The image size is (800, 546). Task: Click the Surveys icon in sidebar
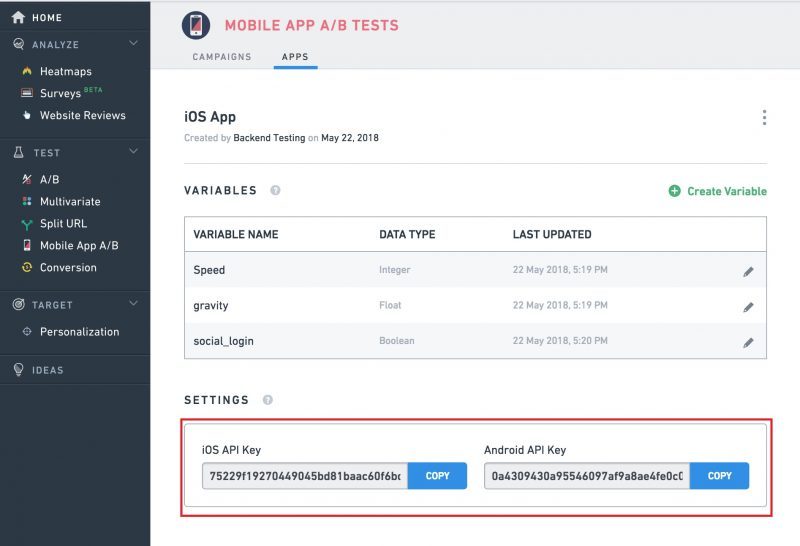[x=27, y=93]
